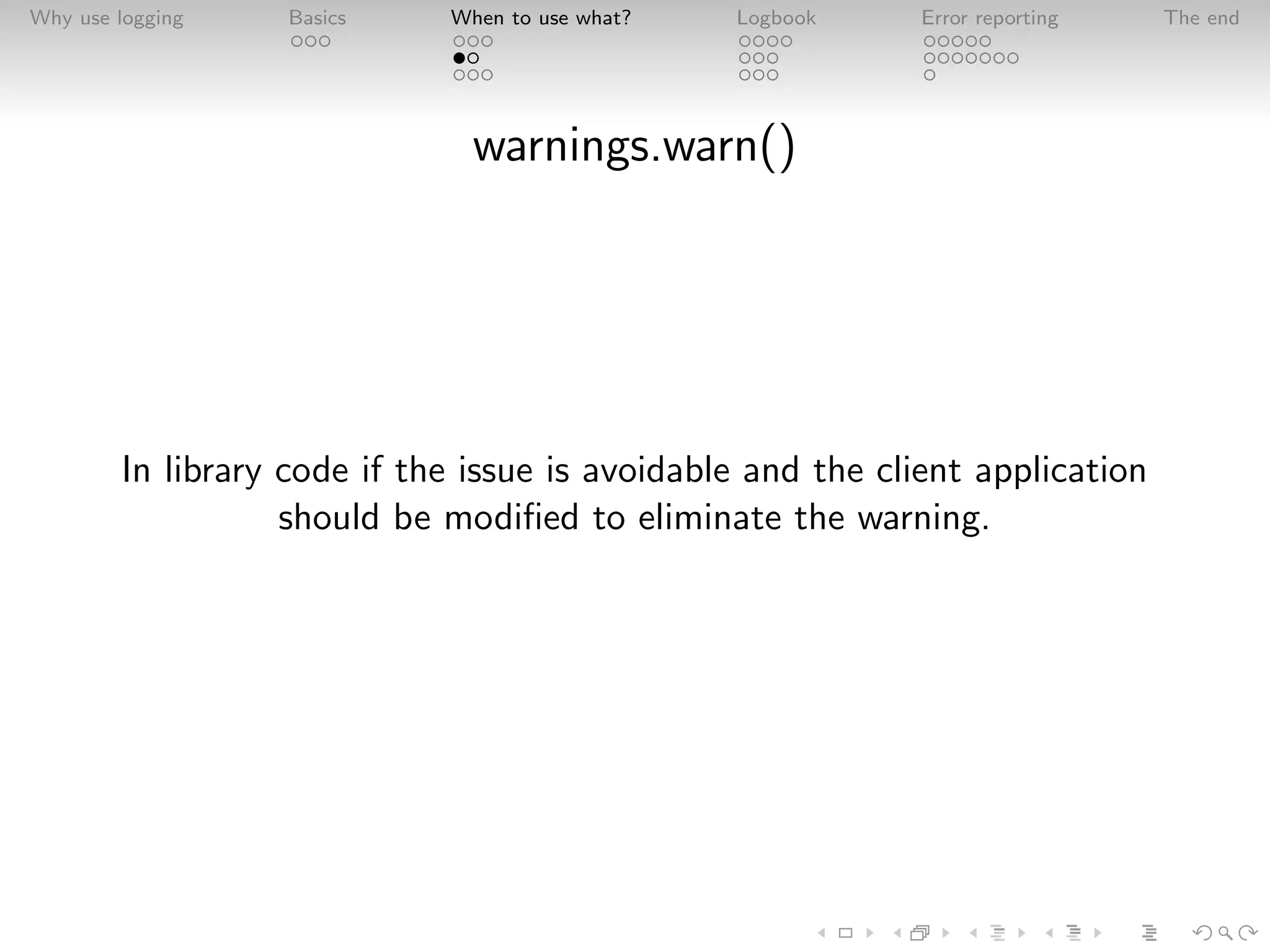Click the slide title 'warnings.warn()'
This screenshot has width=1270, height=952.
click(x=634, y=148)
